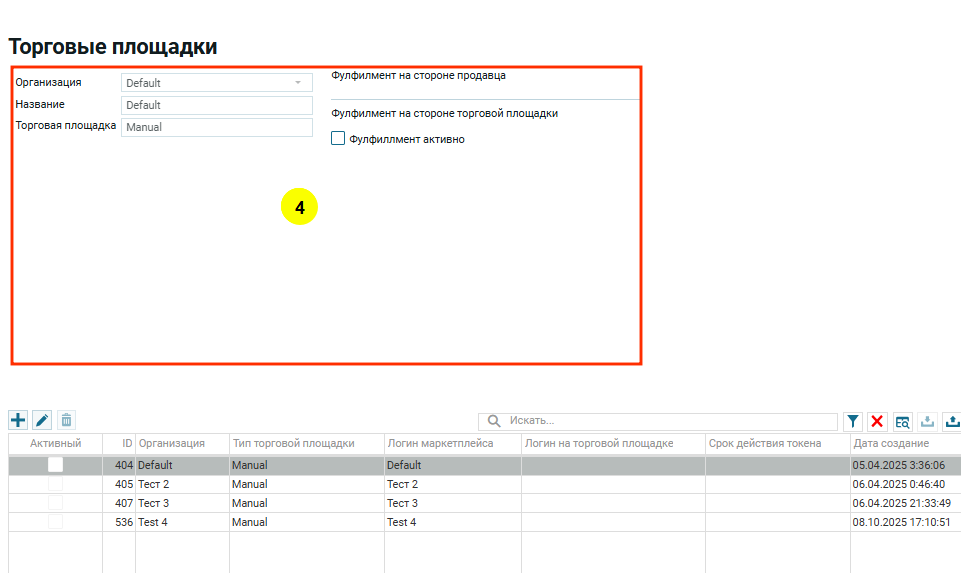Toggle Активный checkbox for Тест 2 row
Image resolution: width=961 pixels, height=573 pixels.
[x=55, y=484]
